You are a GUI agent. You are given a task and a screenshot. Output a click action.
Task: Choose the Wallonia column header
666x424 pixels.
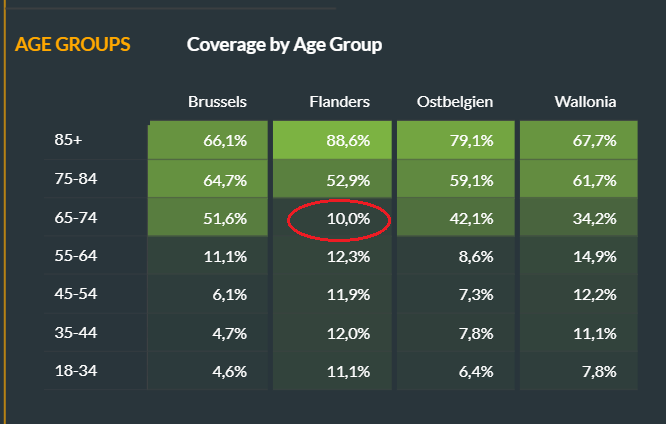point(585,102)
